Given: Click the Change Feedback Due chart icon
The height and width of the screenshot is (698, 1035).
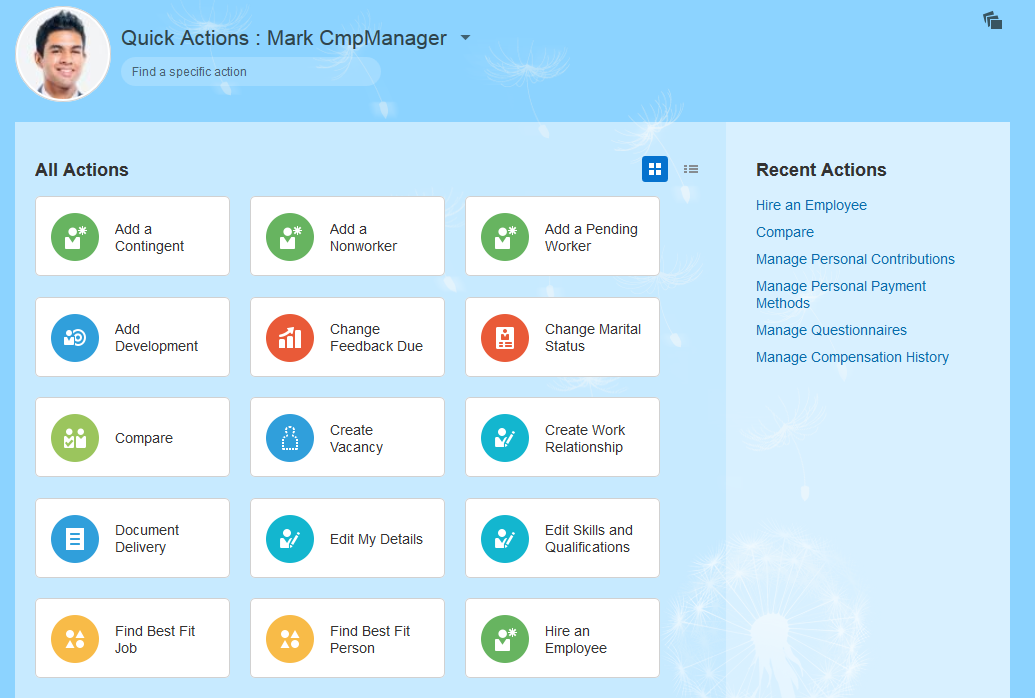Looking at the screenshot, I should (x=290, y=338).
